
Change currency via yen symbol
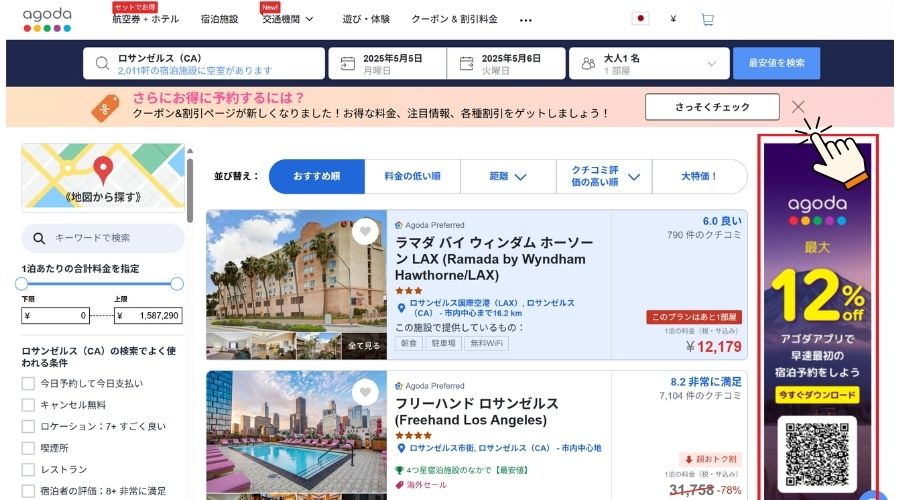coord(673,19)
